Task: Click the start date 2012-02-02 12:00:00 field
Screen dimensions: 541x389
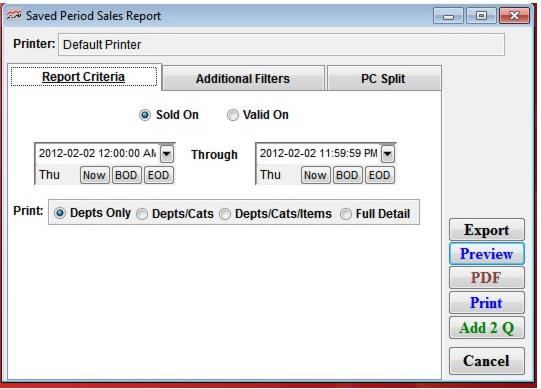Action: click(98, 153)
